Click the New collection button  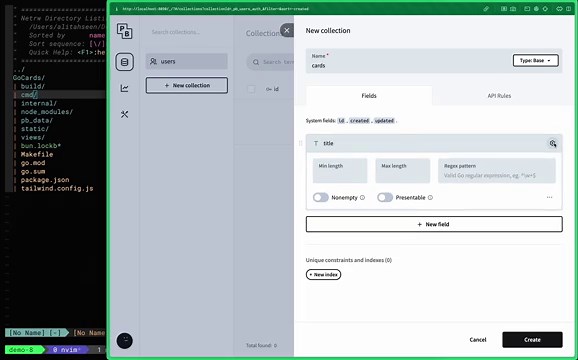187,85
